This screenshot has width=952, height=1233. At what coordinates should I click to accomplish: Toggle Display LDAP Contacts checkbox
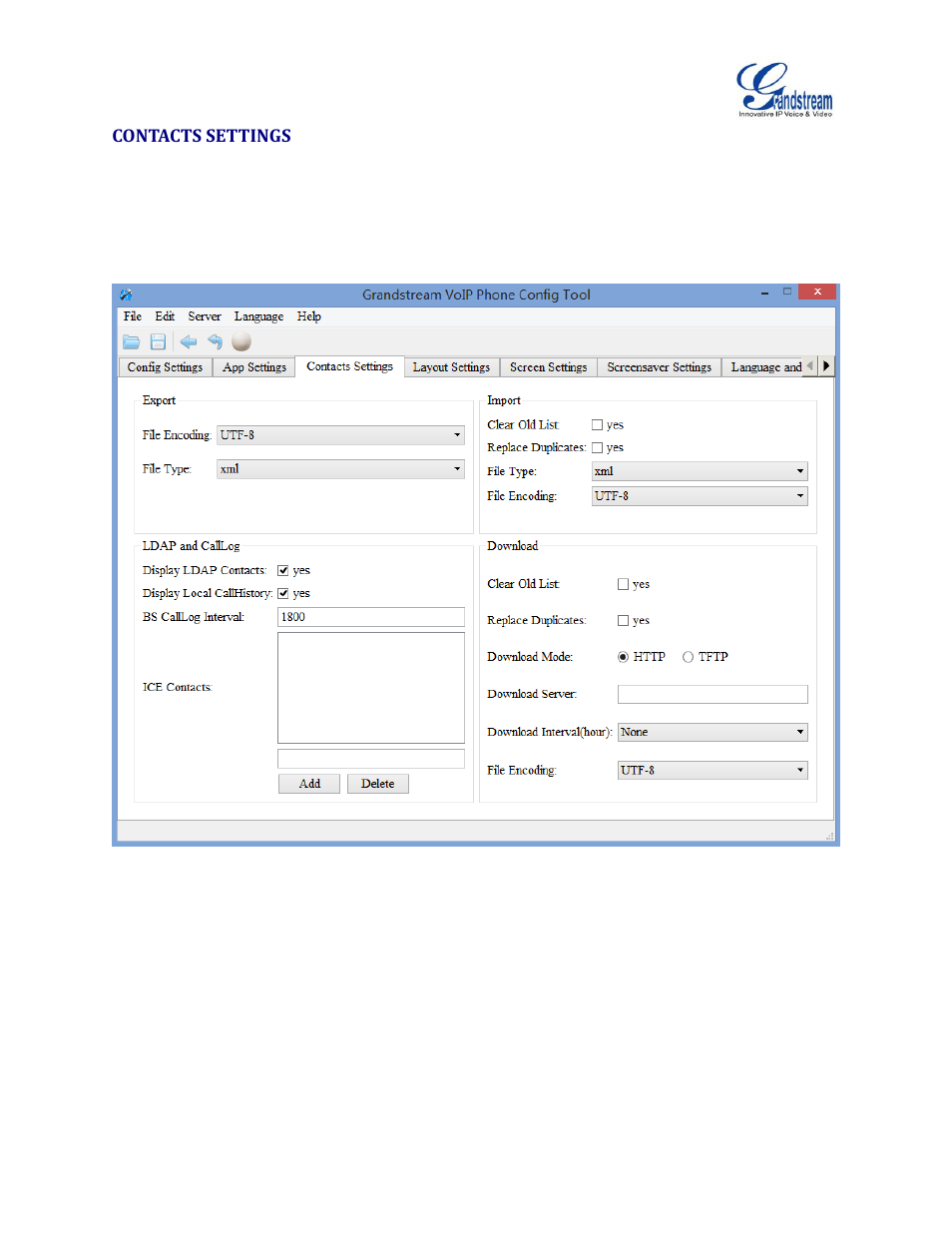(282, 571)
